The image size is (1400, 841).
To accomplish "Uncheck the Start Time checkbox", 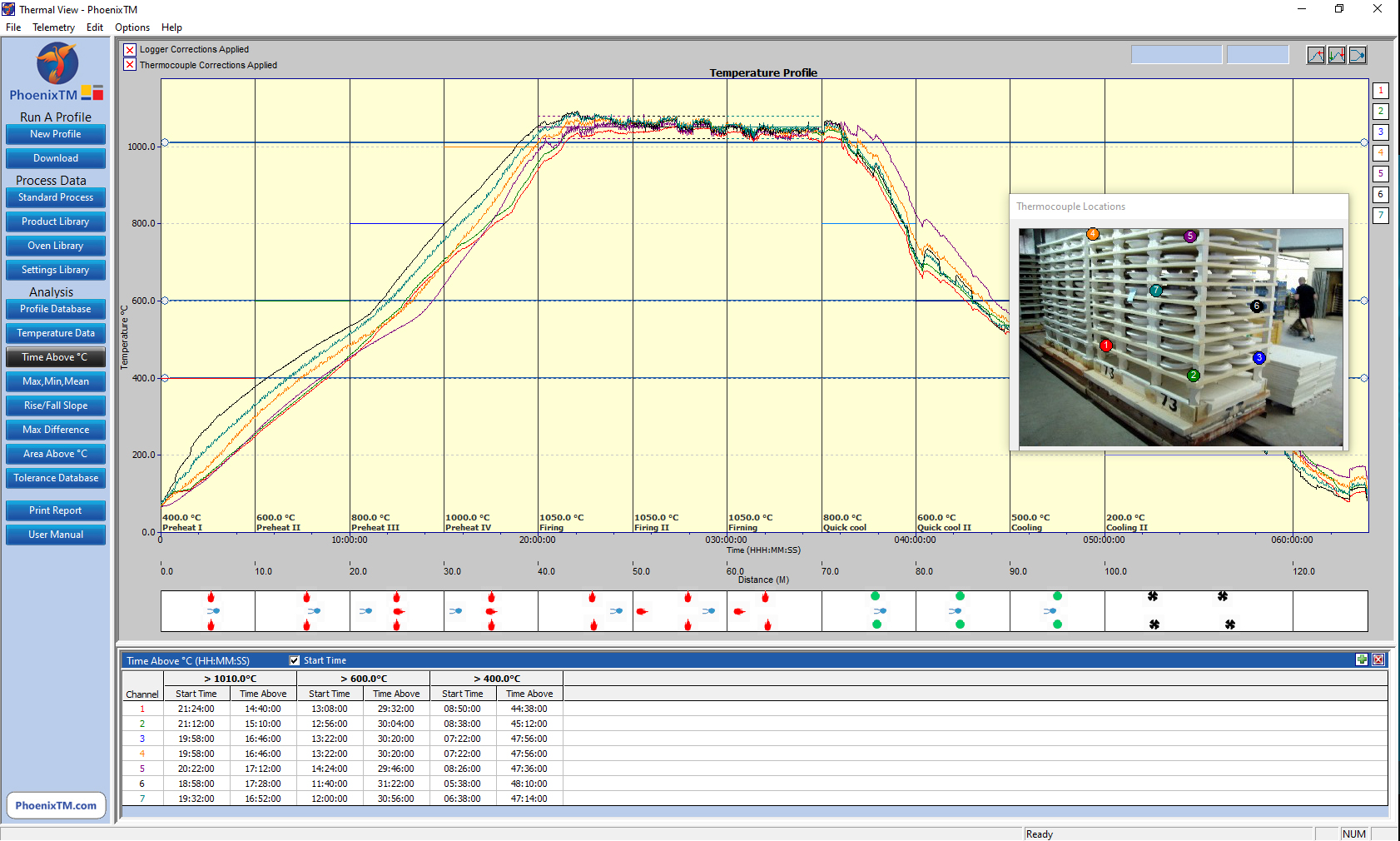I will click(x=294, y=660).
